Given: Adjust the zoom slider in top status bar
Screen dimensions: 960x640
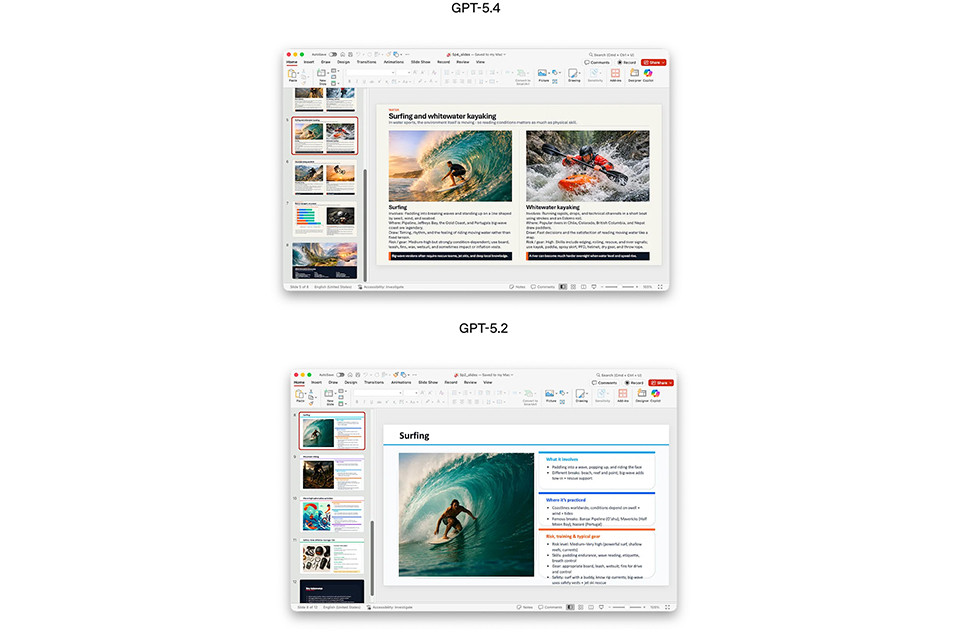Looking at the screenshot, I should (622, 287).
